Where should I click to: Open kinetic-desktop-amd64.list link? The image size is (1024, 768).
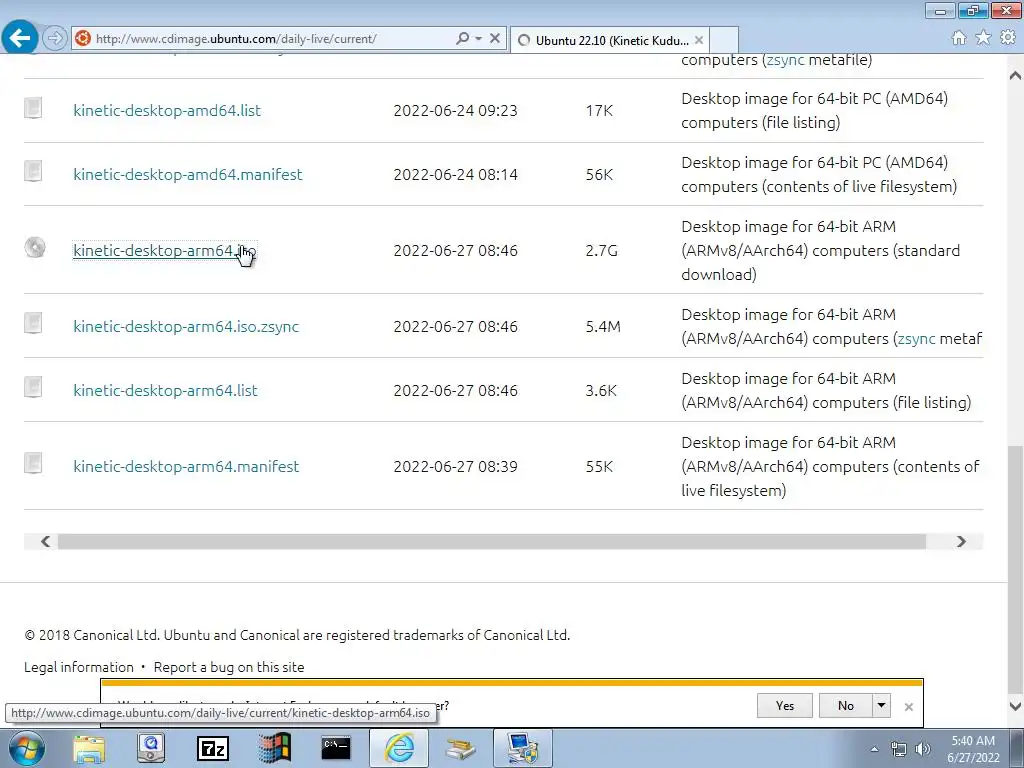[167, 110]
